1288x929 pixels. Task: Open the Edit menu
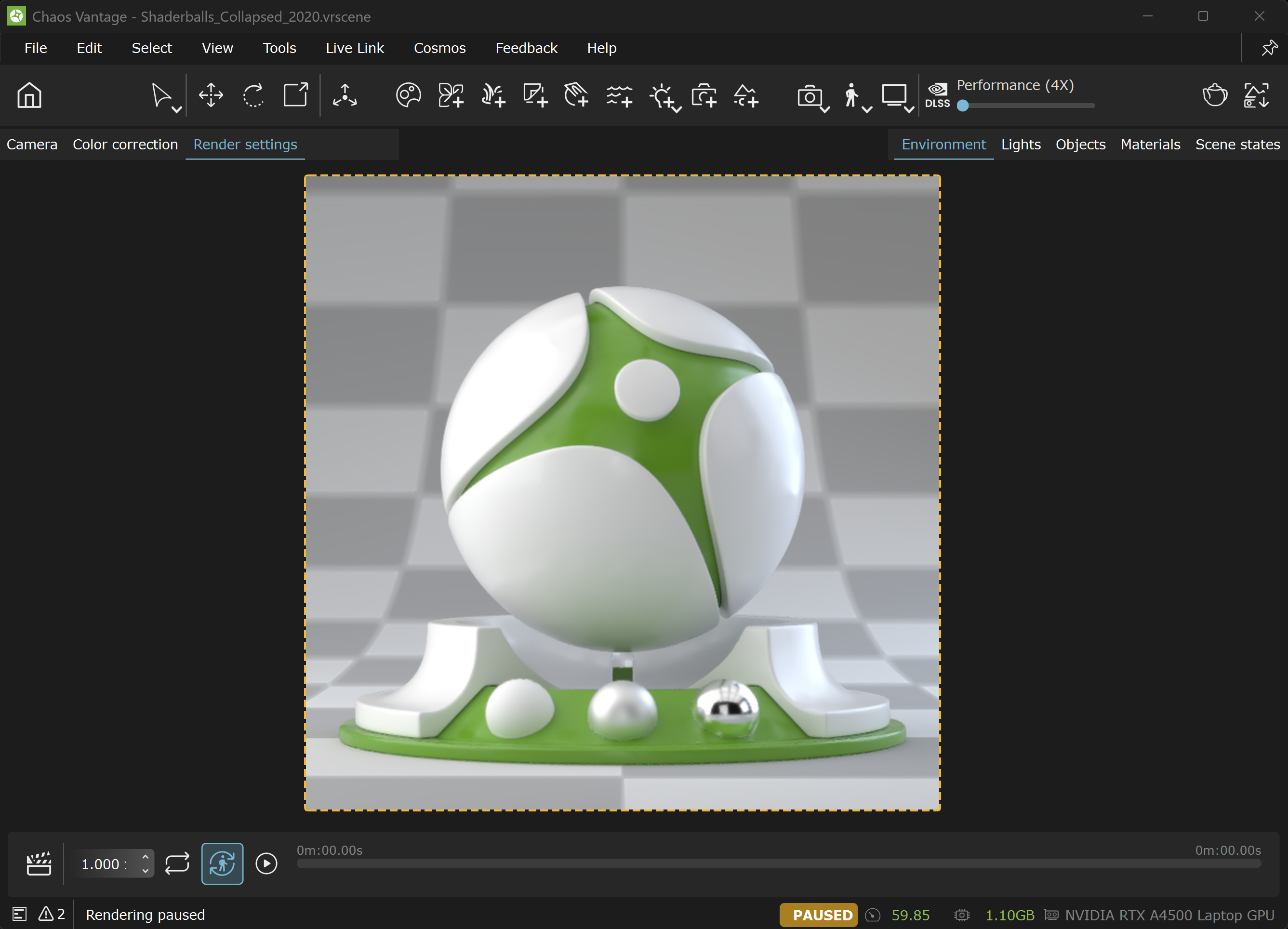pyautogui.click(x=89, y=48)
